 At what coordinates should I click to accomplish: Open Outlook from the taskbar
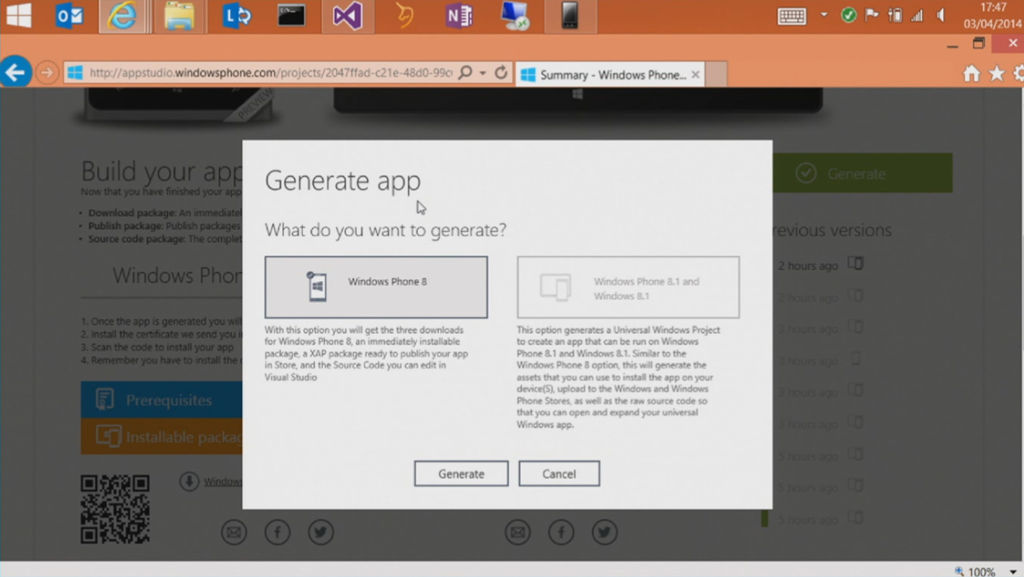69,16
